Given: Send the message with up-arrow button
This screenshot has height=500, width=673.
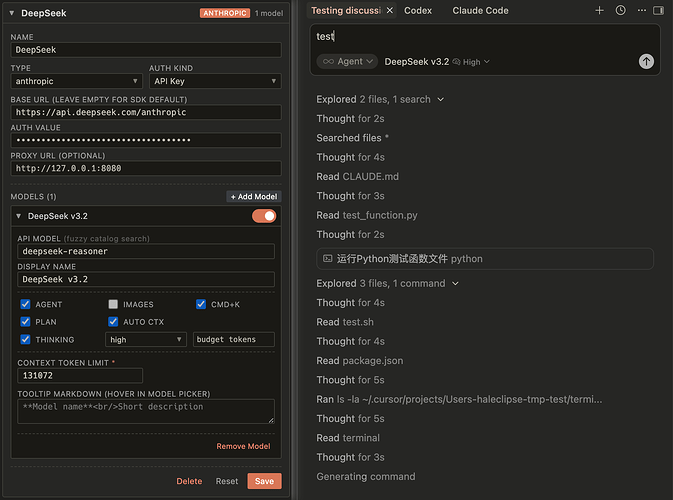Looking at the screenshot, I should coord(646,61).
